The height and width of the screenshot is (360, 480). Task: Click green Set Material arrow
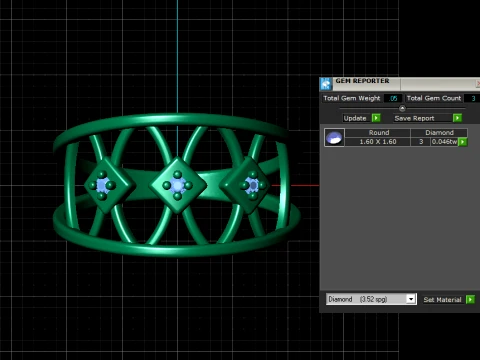click(470, 299)
